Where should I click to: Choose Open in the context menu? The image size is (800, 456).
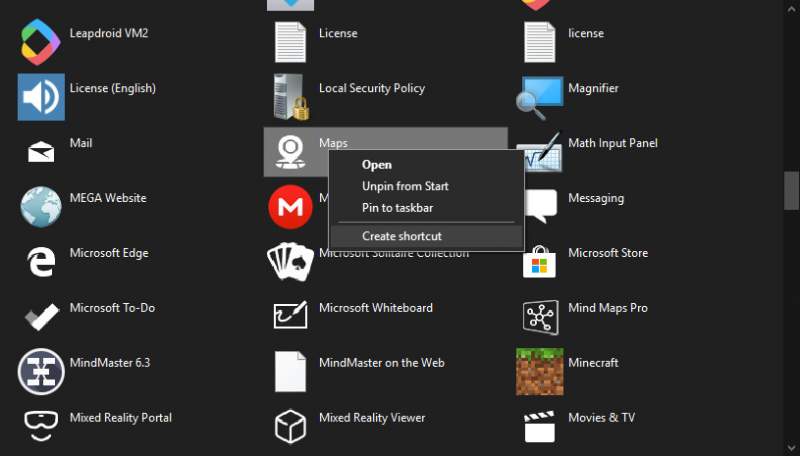coord(427,165)
